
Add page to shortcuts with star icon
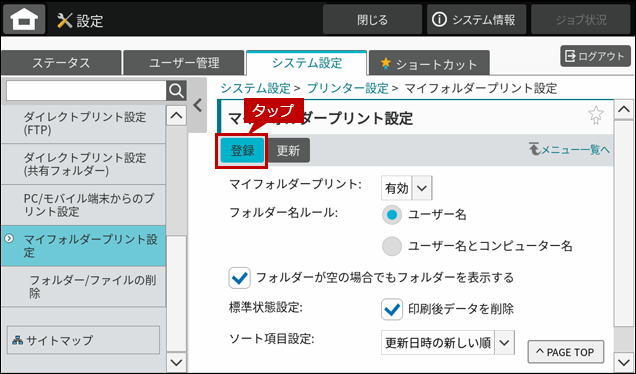[595, 115]
